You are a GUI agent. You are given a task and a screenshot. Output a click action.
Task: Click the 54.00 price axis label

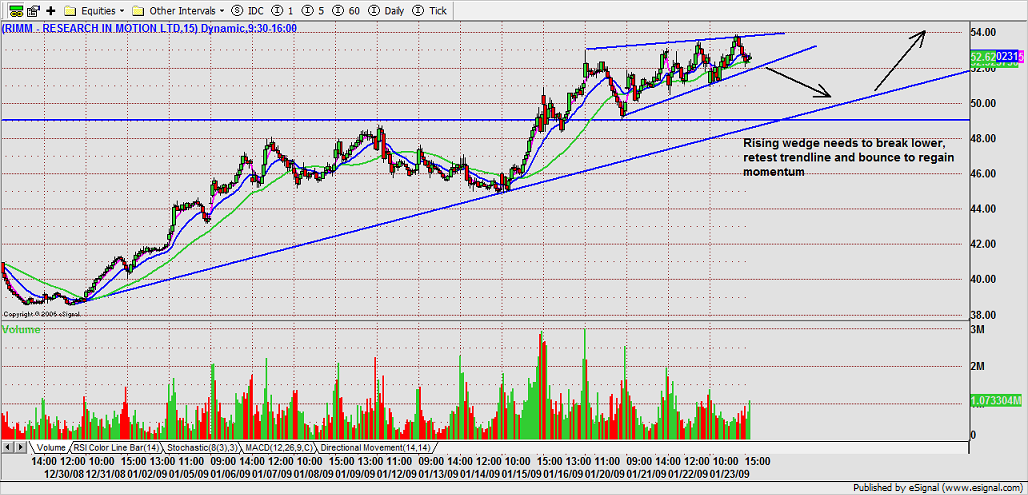point(983,32)
